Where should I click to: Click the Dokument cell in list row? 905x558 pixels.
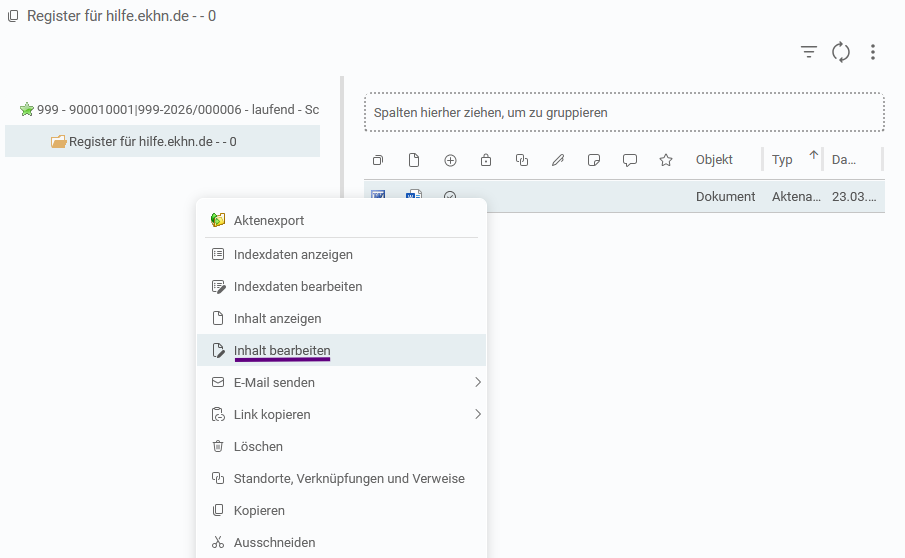click(725, 196)
